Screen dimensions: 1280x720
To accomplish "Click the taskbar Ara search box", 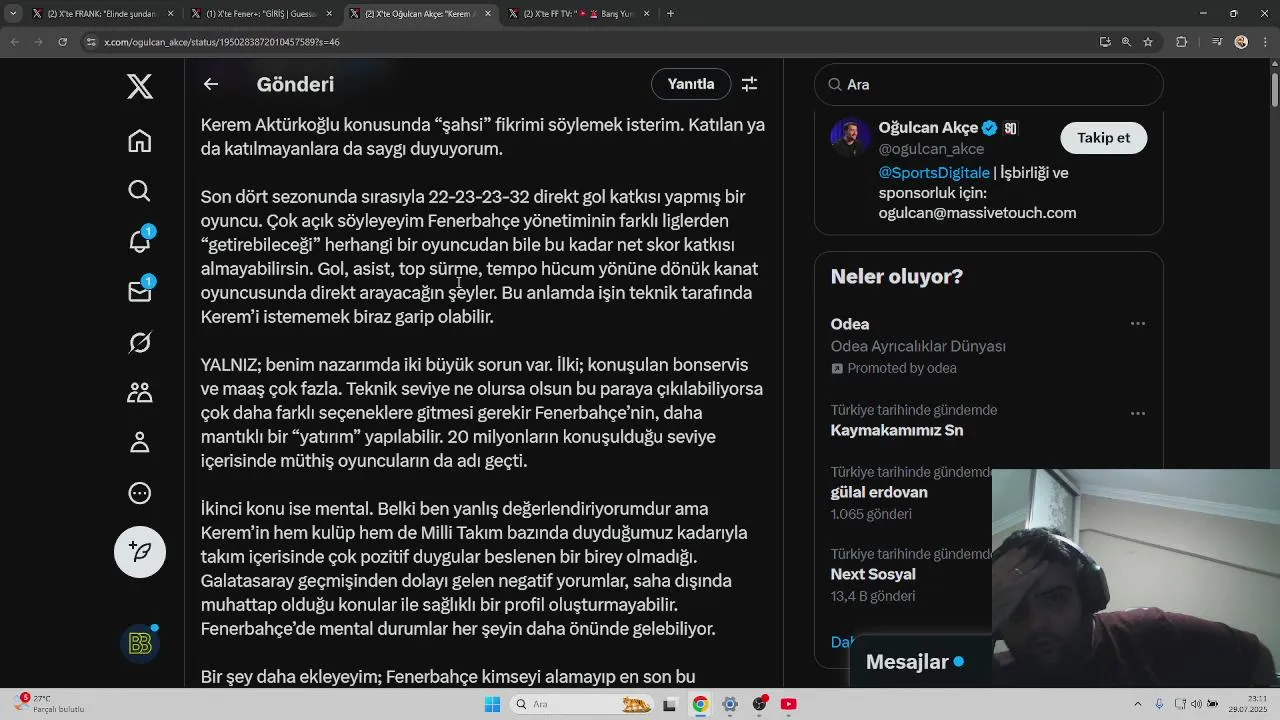I will (x=581, y=704).
